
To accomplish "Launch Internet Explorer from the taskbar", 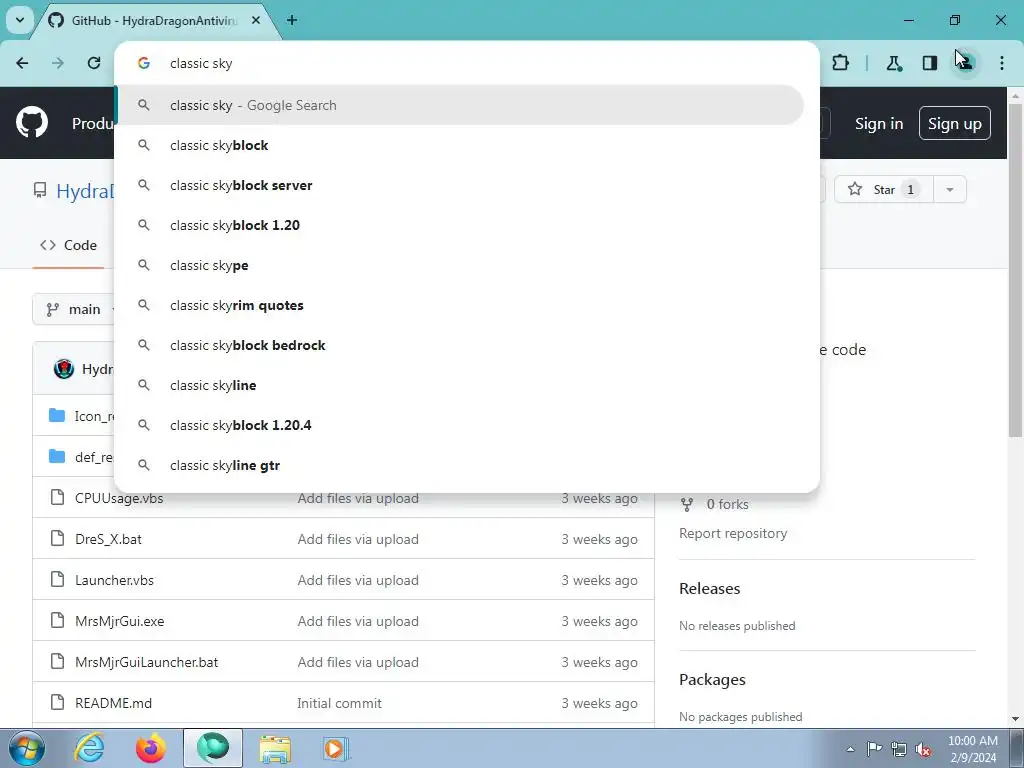I will [x=89, y=748].
